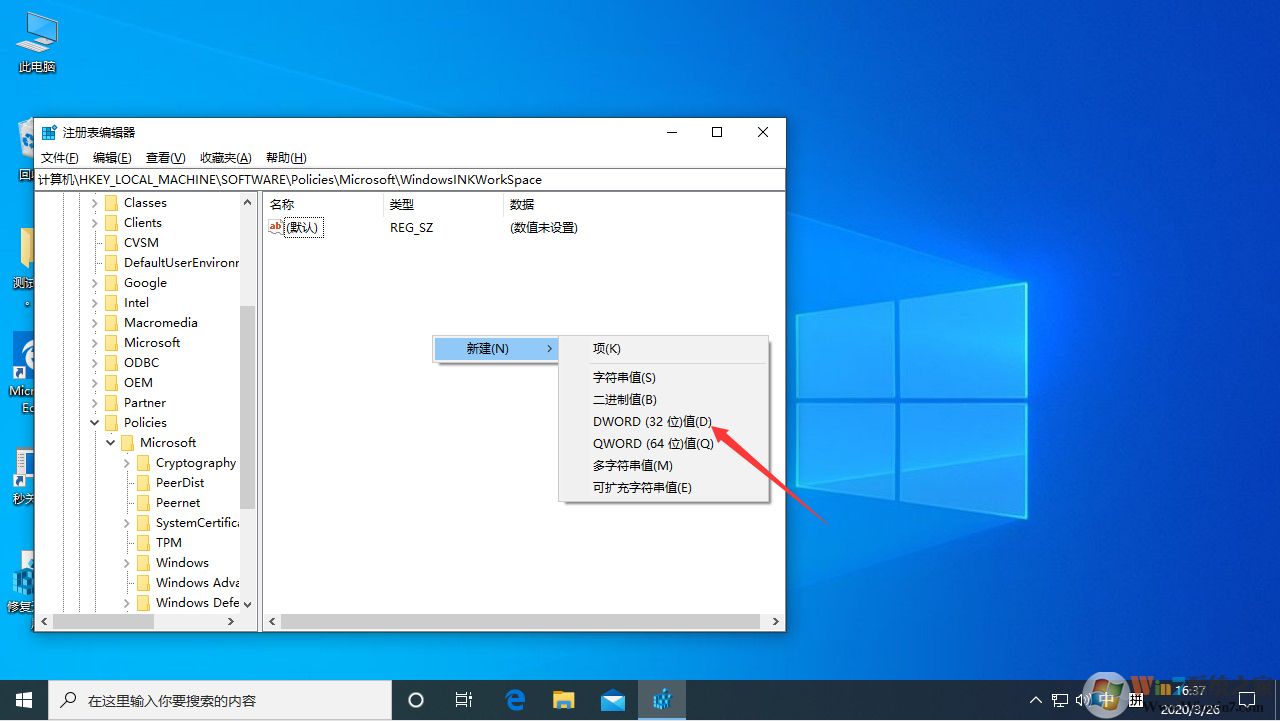1280x721 pixels.
Task: Click the Windows Start button
Action: point(24,699)
